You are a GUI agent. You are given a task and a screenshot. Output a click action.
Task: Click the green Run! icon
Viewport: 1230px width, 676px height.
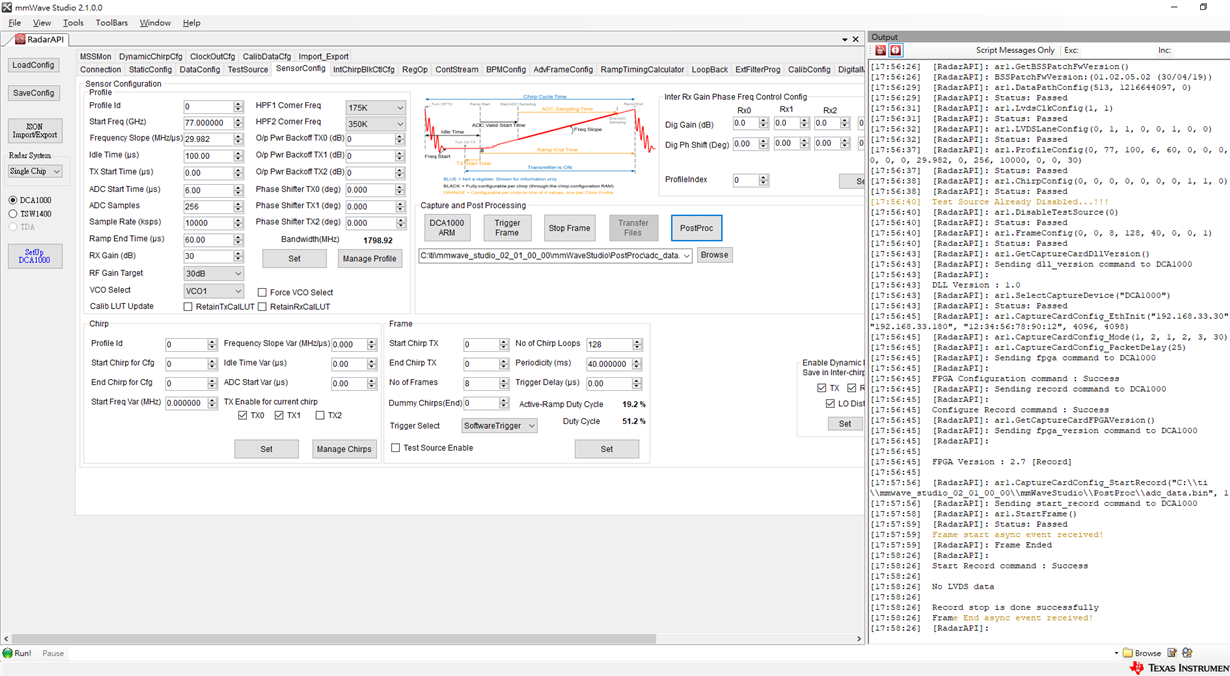click(x=8, y=653)
